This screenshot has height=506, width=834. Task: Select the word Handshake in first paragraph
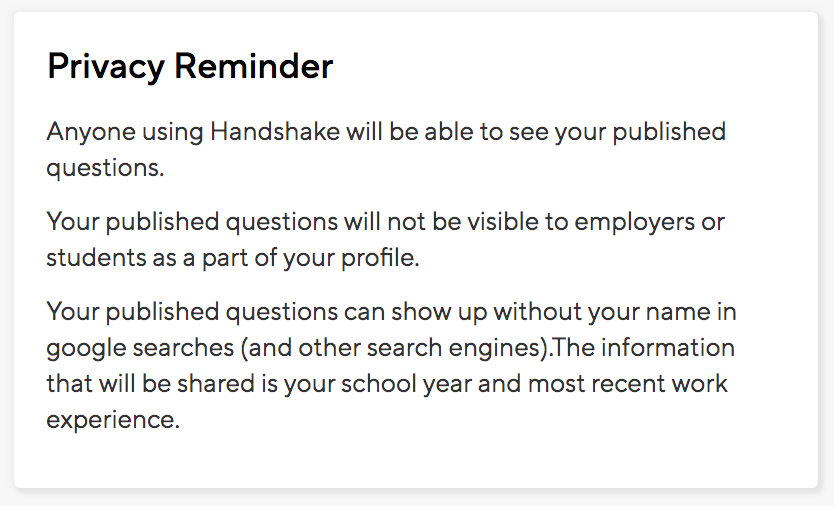point(275,131)
